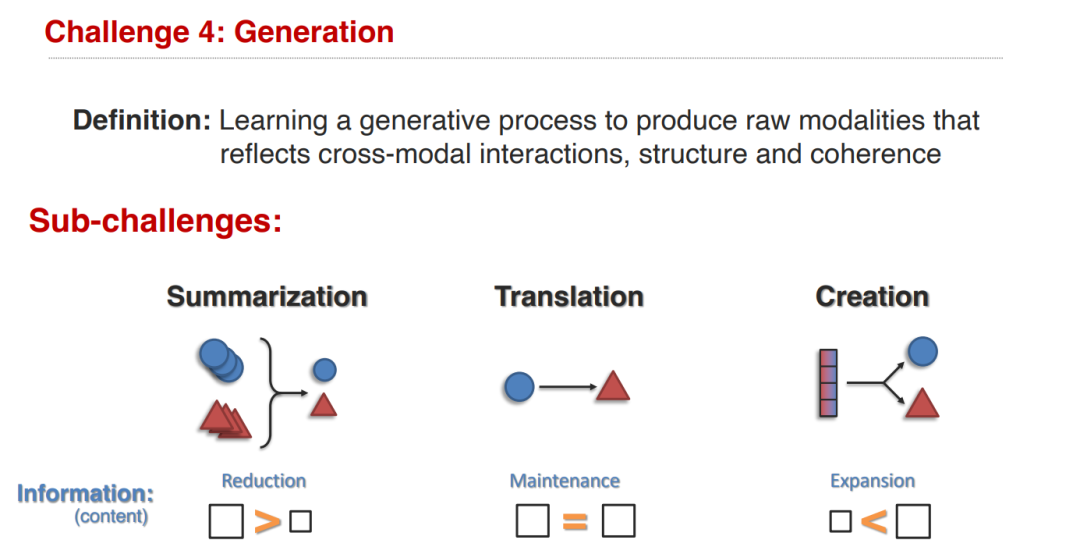Image resolution: width=1080 pixels, height=554 pixels.
Task: Click the small square under Expansion
Action: coord(840,522)
